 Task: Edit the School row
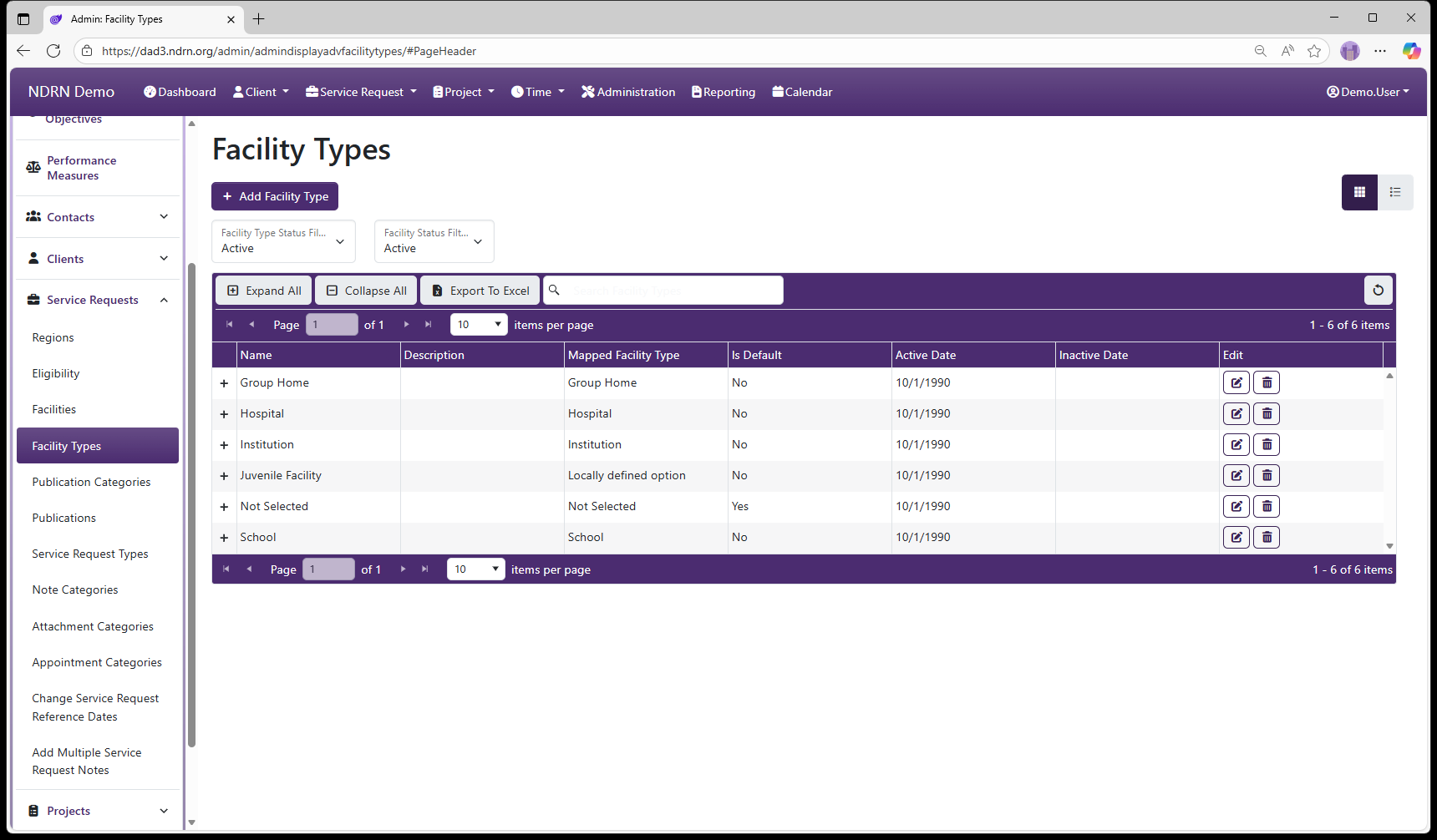pyautogui.click(x=1236, y=537)
